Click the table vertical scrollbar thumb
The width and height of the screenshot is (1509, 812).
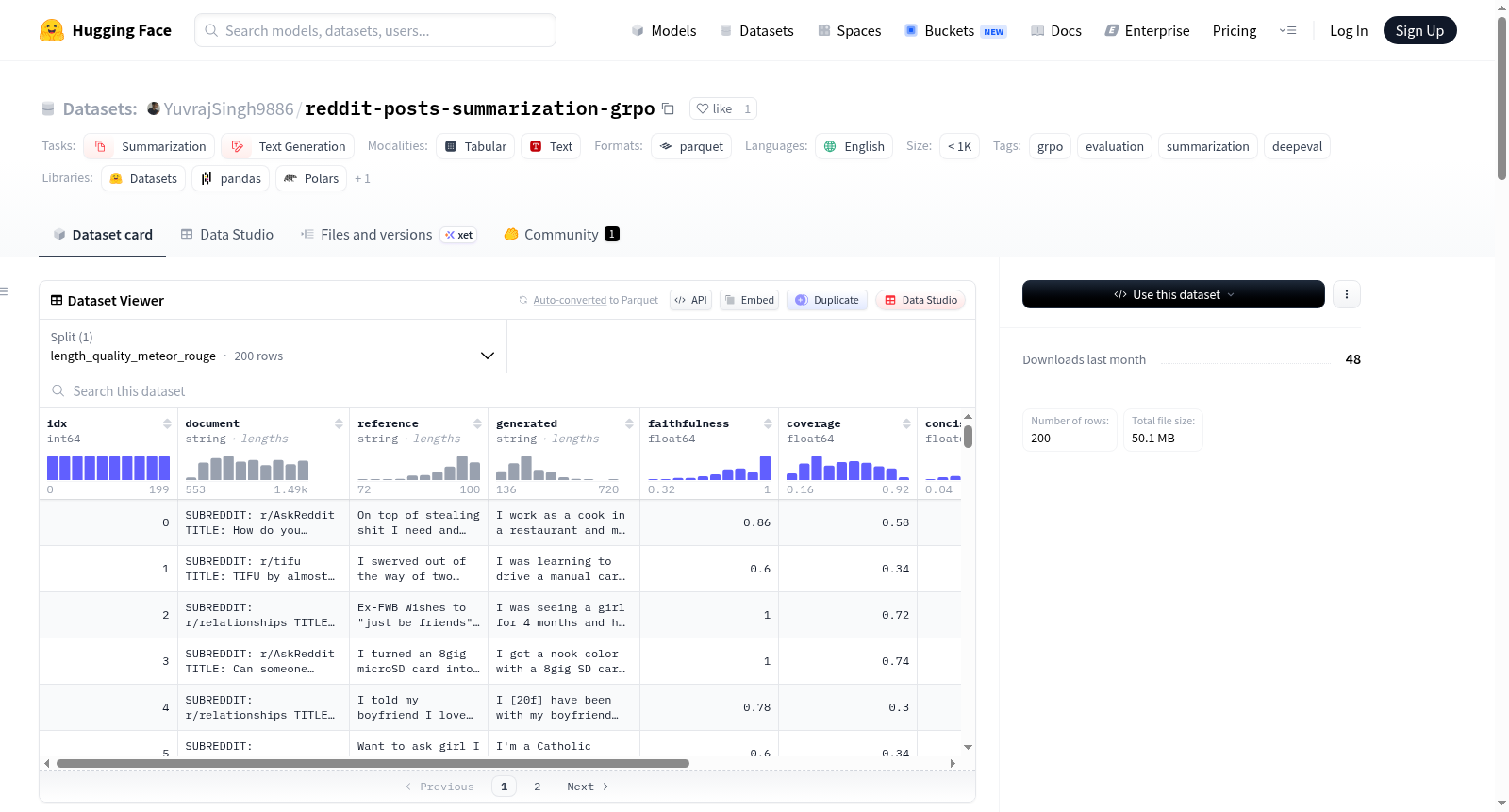[x=968, y=437]
